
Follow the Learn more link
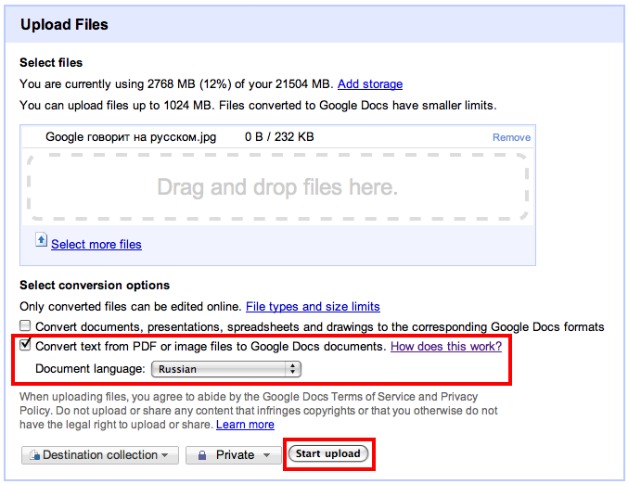(245, 424)
